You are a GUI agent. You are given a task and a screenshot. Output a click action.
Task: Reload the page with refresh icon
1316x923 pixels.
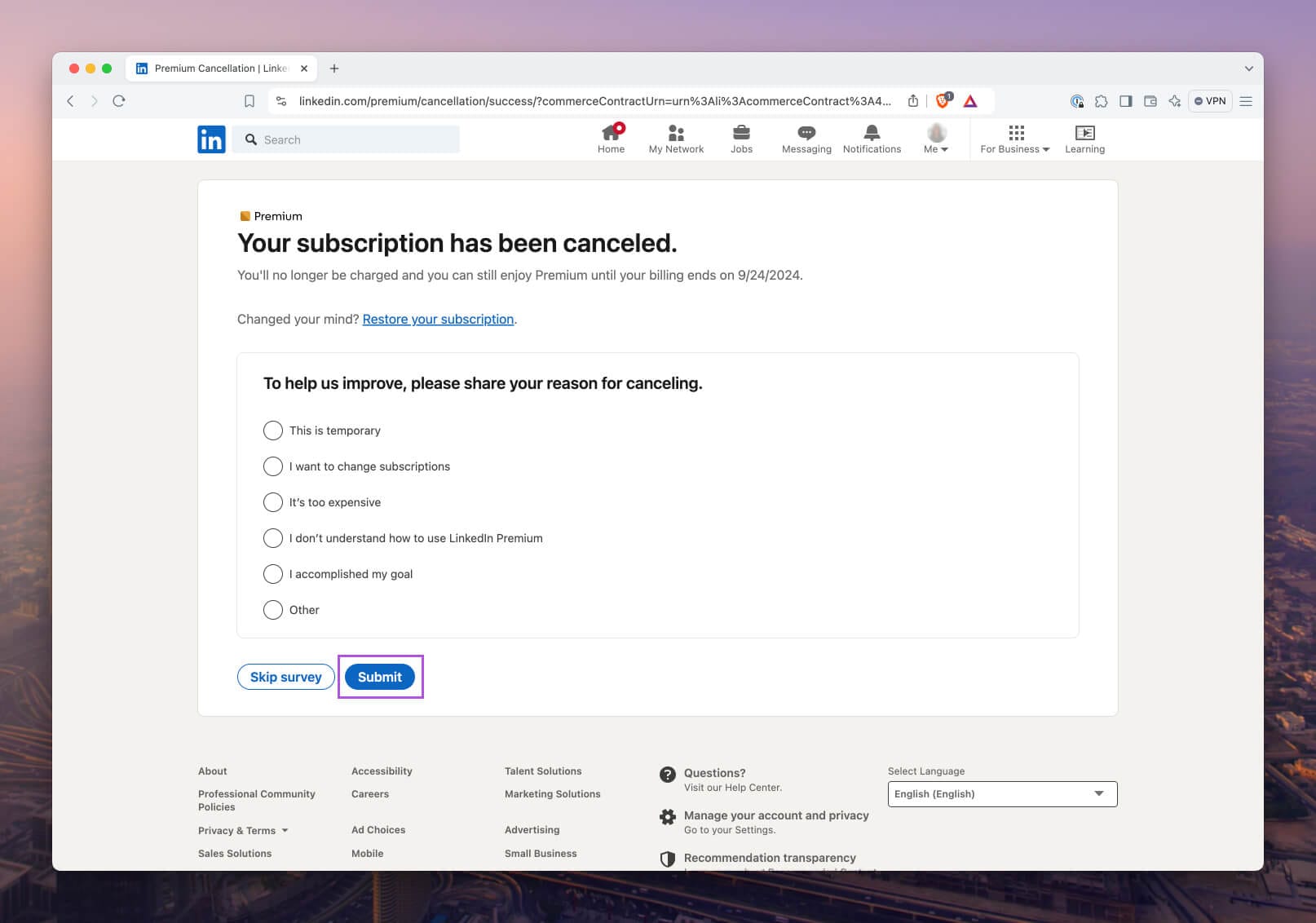119,101
